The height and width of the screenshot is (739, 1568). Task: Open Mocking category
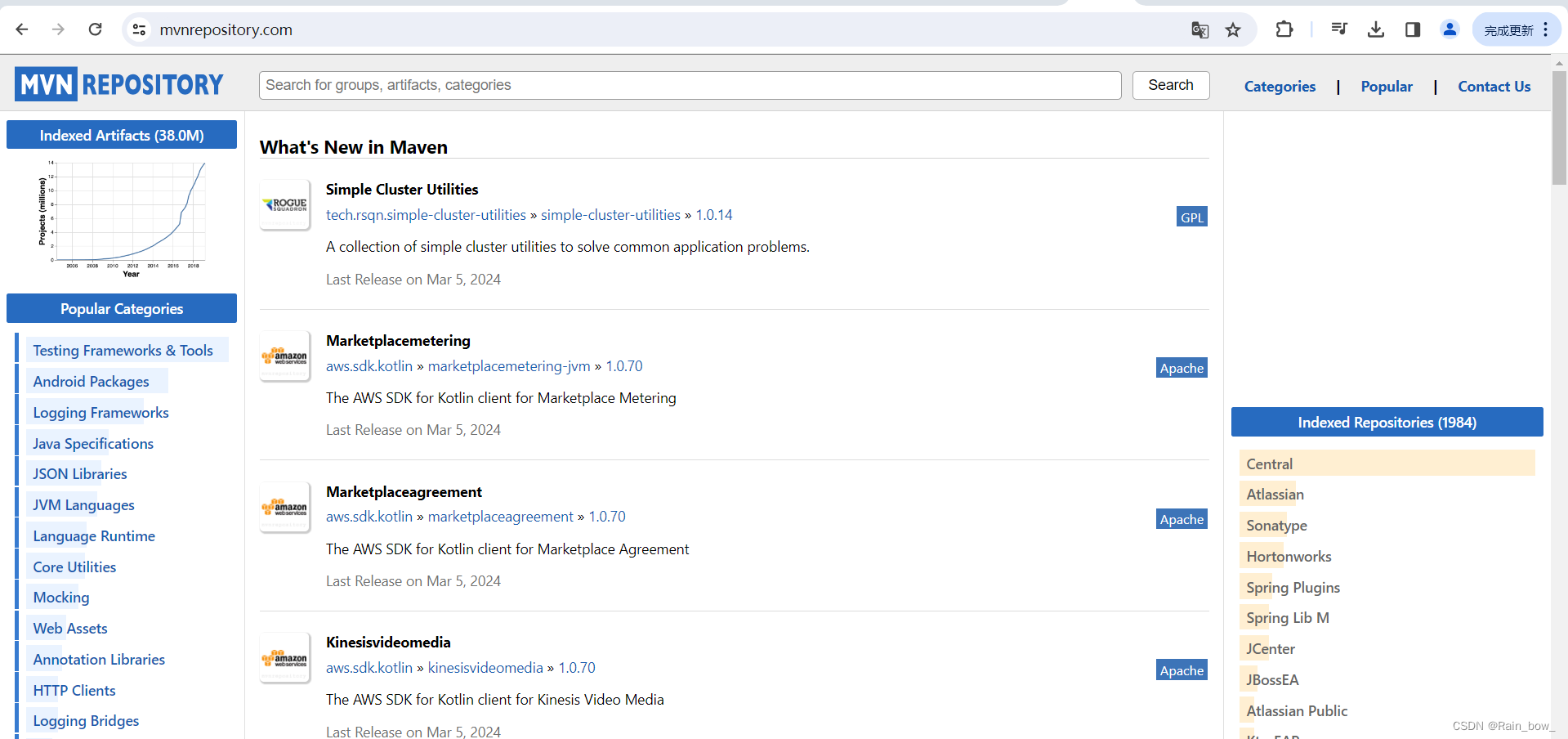point(61,598)
